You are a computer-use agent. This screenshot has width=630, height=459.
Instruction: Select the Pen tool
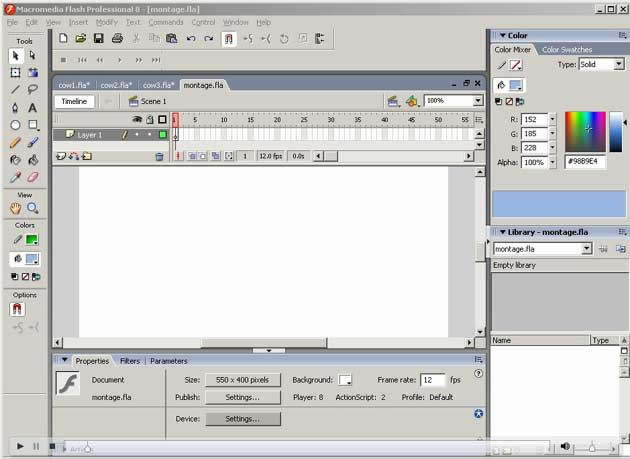[x=16, y=107]
